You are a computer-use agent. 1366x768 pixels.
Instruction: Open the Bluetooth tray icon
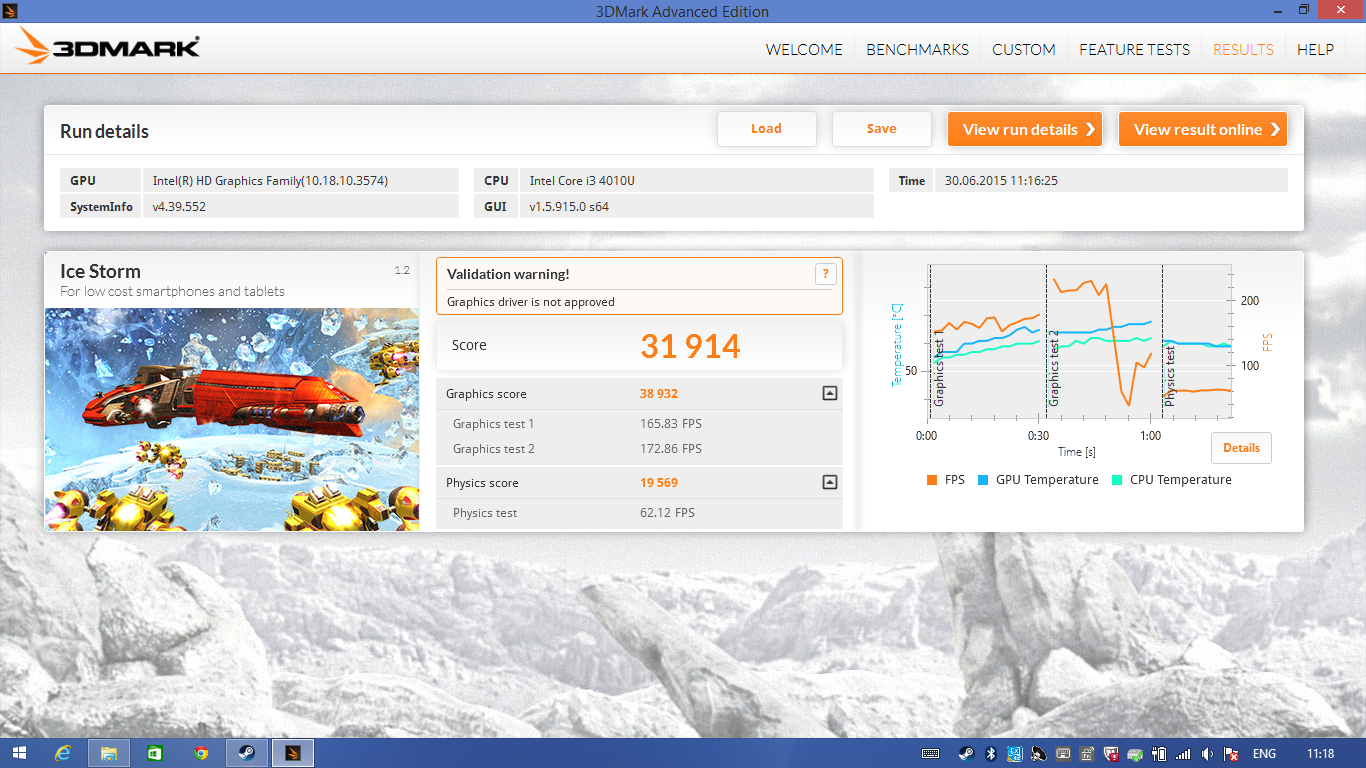990,754
